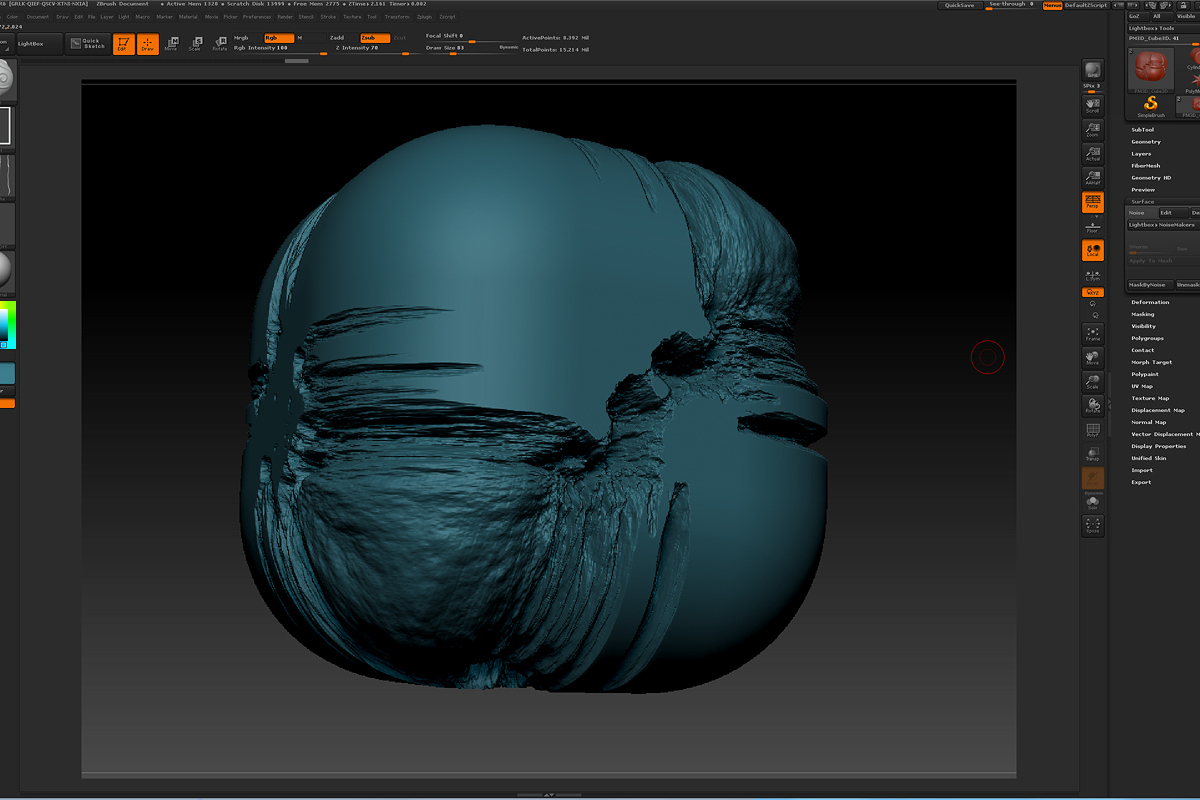This screenshot has height=800, width=1200.
Task: Open the Stroke menu
Action: [x=328, y=17]
